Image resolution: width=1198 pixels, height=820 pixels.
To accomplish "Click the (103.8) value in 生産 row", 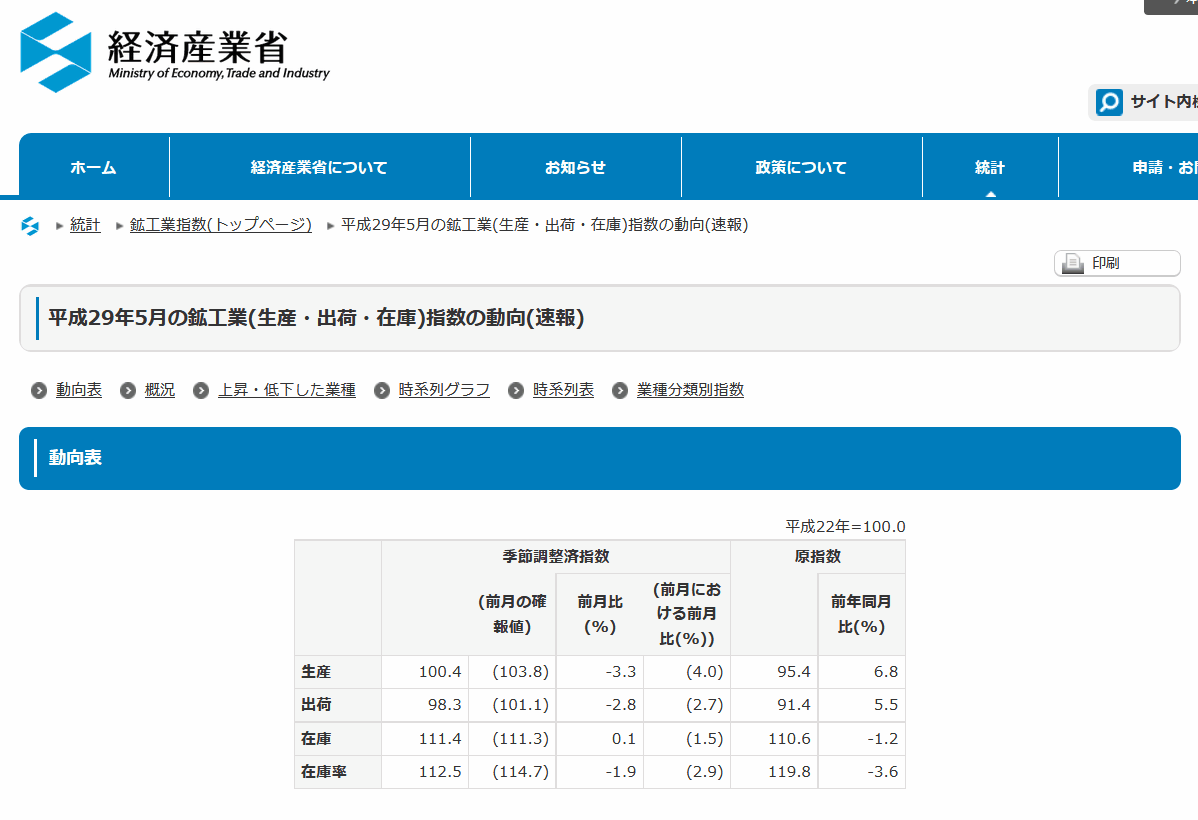I will coord(520,672).
